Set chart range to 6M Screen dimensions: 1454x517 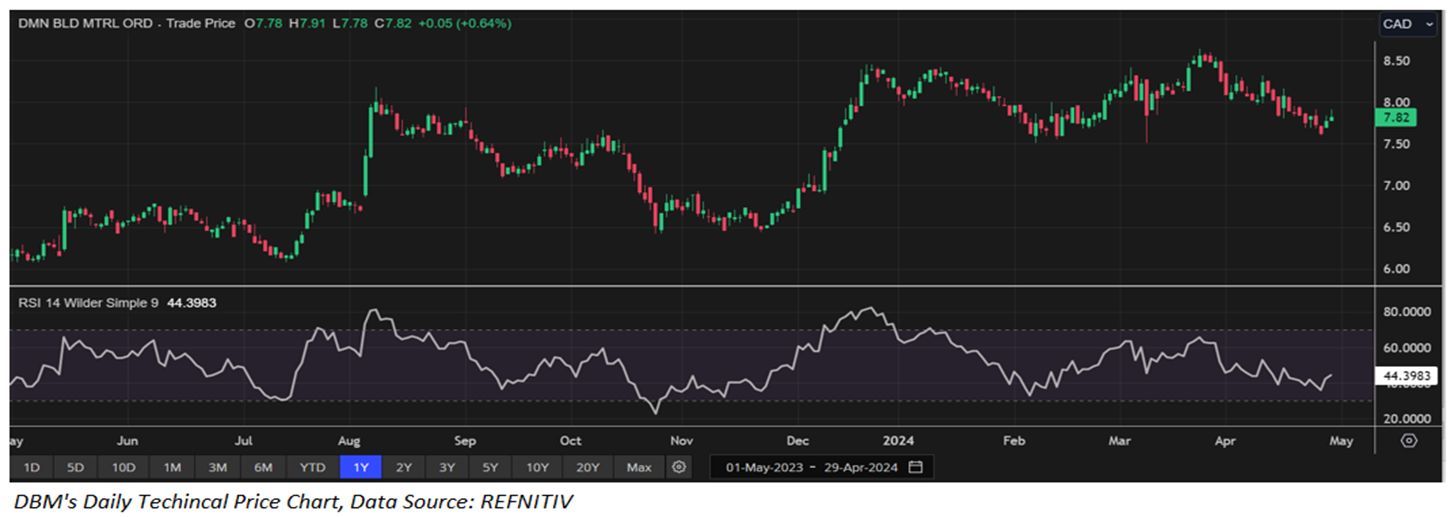point(264,467)
